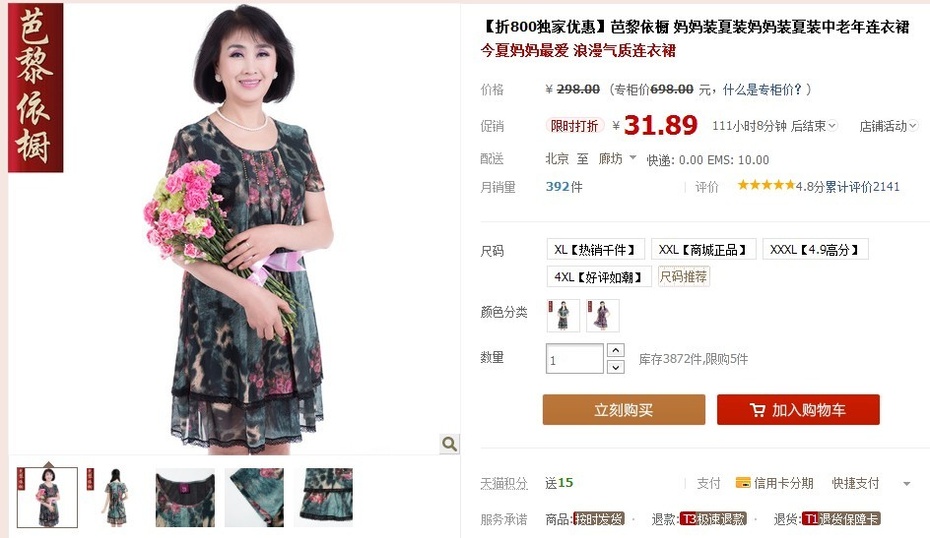This screenshot has height=538, width=930.
Task: Open the 尺码推荐 size recommendation link
Action: 683,277
